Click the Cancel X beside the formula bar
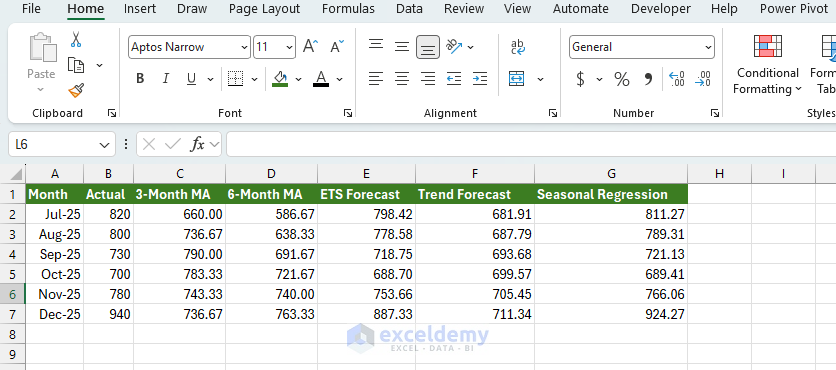Viewport: 836px width, 370px height. [149, 144]
